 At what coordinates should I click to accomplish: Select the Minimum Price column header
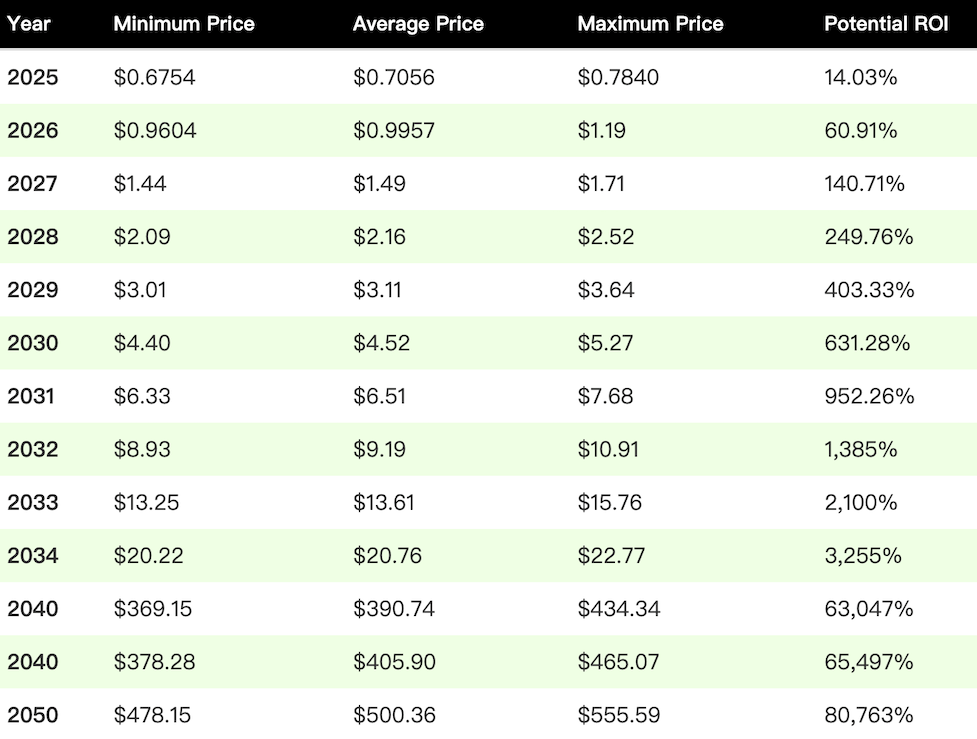click(x=184, y=24)
